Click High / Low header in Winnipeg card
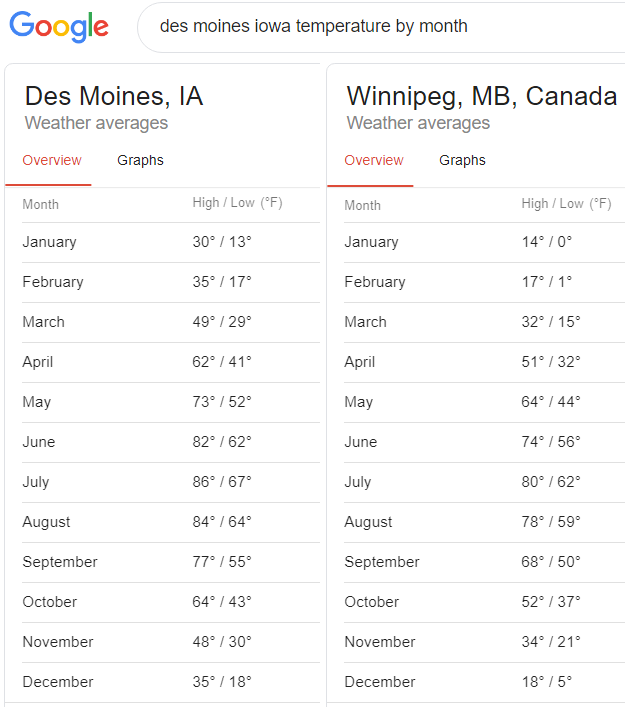 pos(566,204)
